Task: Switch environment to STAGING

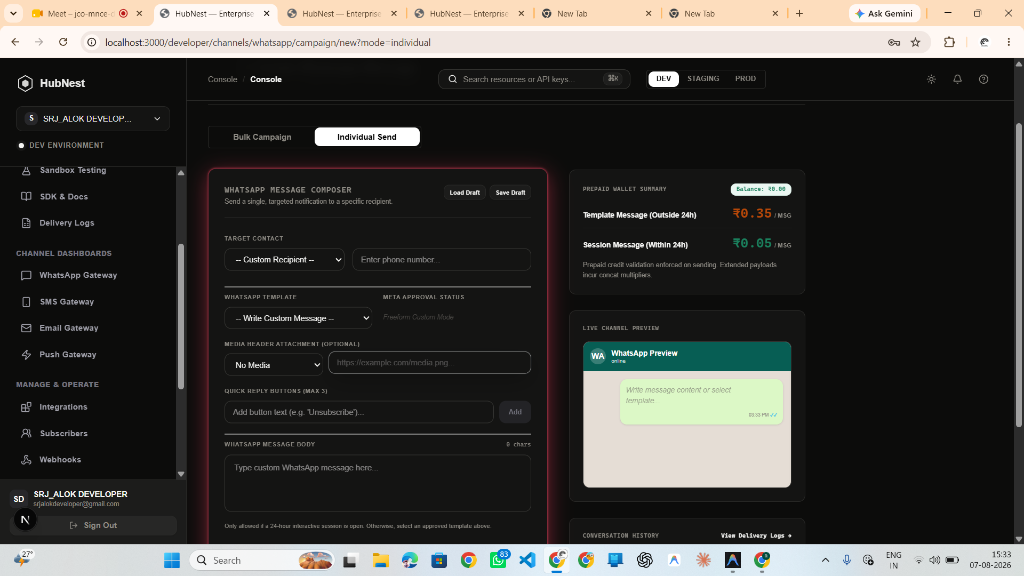Action: (x=703, y=78)
